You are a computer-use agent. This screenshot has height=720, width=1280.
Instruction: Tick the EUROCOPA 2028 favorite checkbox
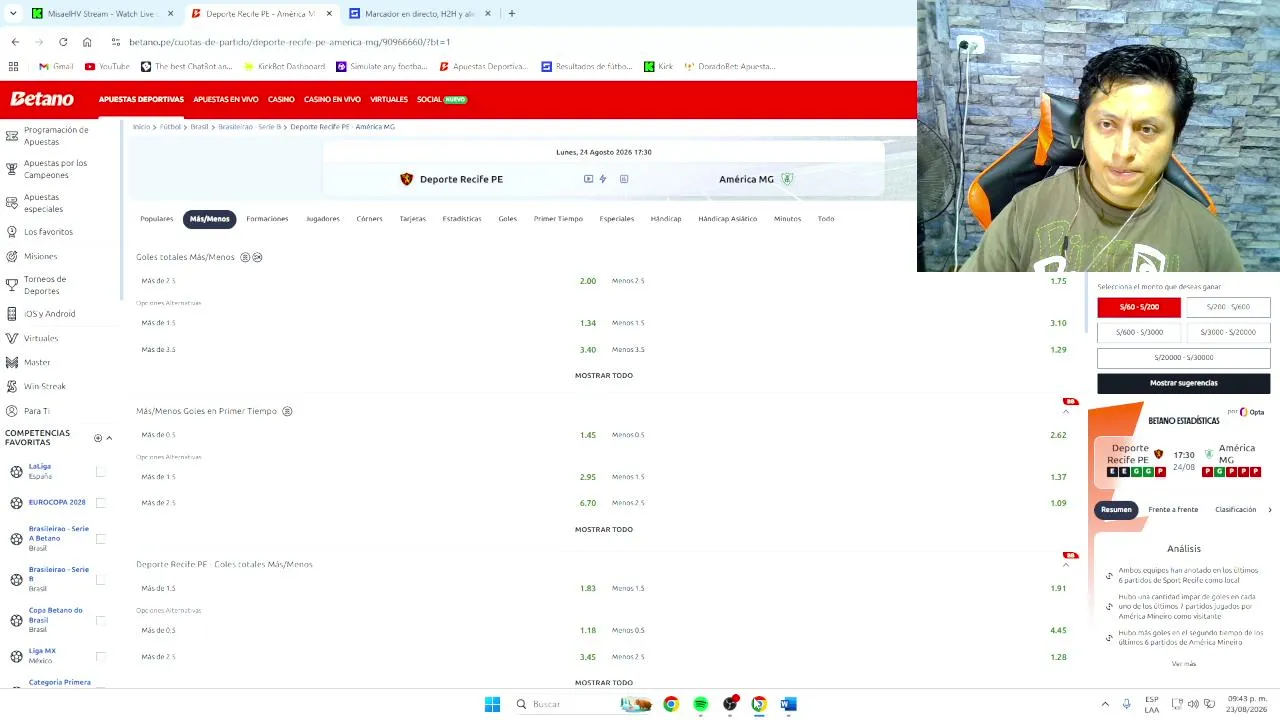pyautogui.click(x=100, y=502)
